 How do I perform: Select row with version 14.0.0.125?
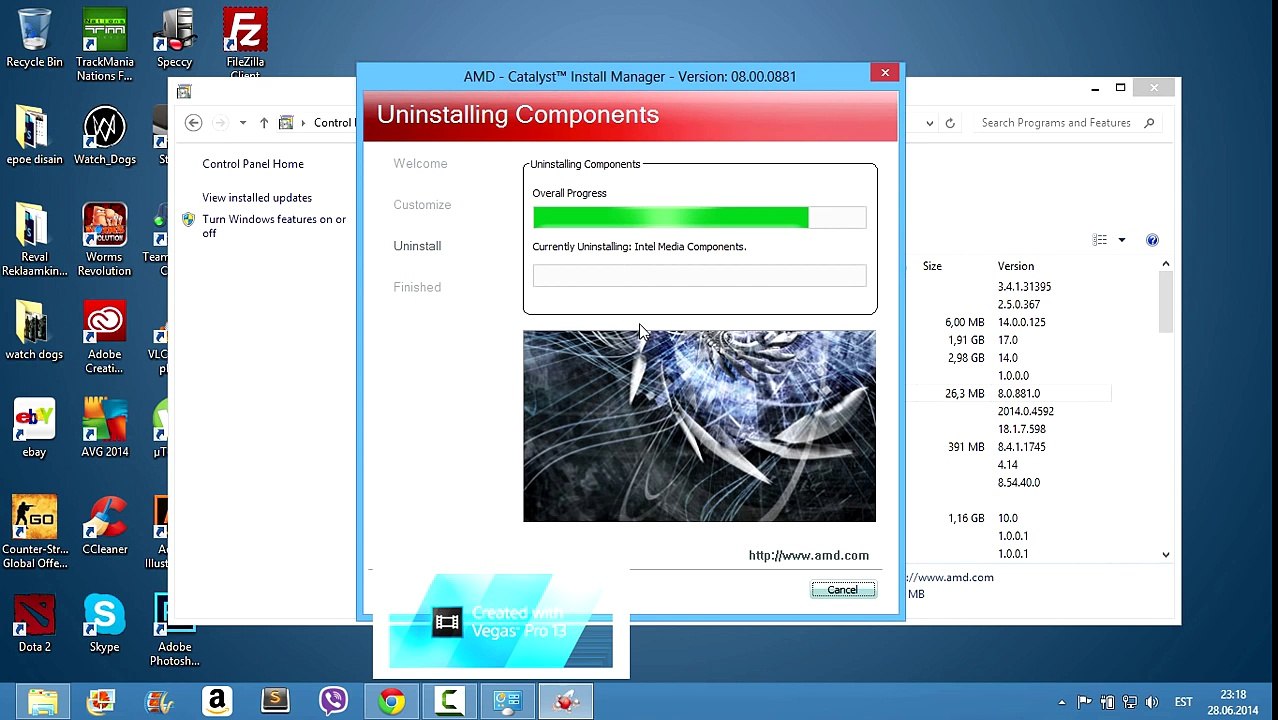pyautogui.click(x=1010, y=322)
